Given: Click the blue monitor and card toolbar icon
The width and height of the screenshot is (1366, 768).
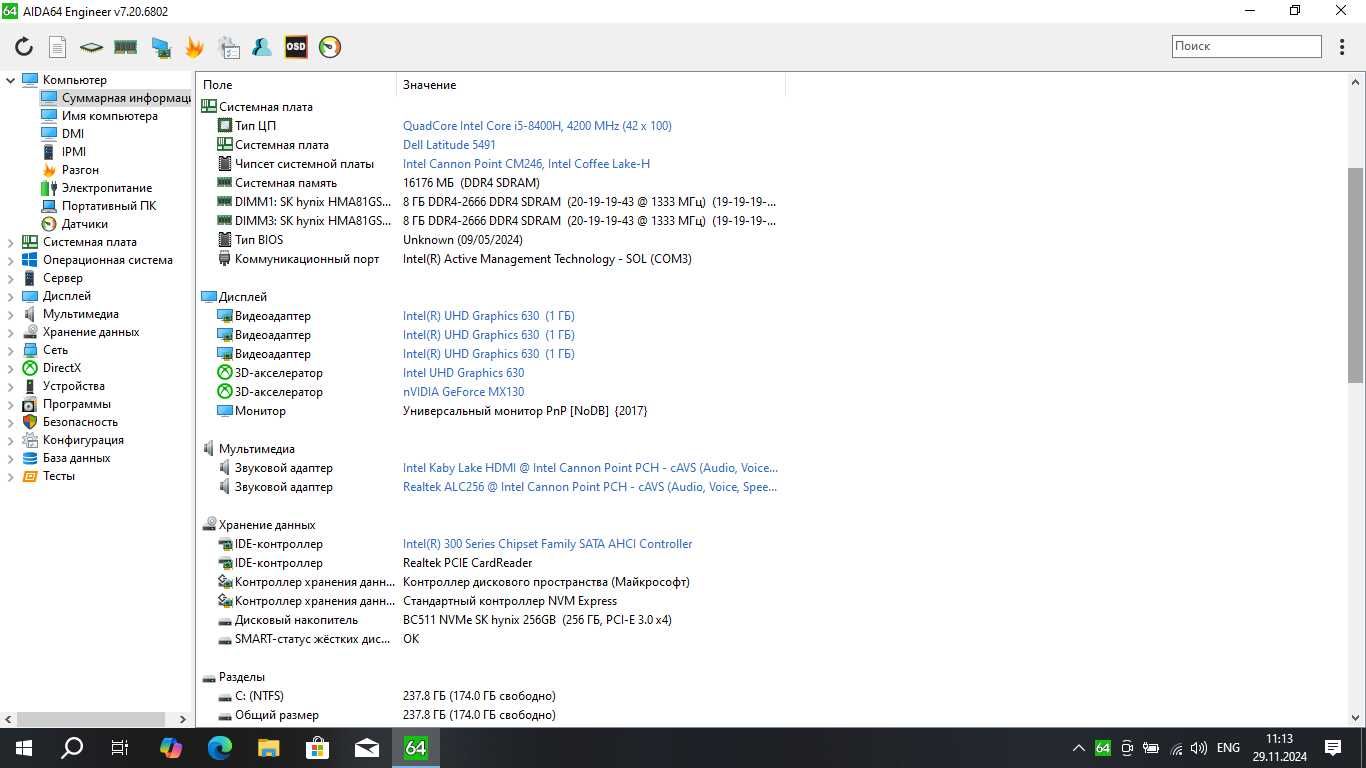Looking at the screenshot, I should tap(160, 47).
